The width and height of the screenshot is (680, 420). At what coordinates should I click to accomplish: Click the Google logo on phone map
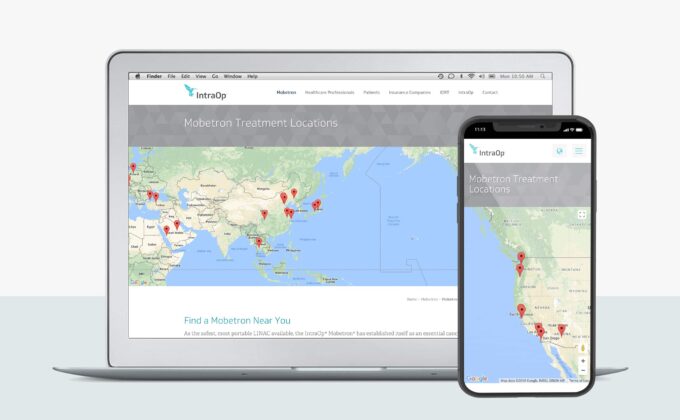pos(477,379)
